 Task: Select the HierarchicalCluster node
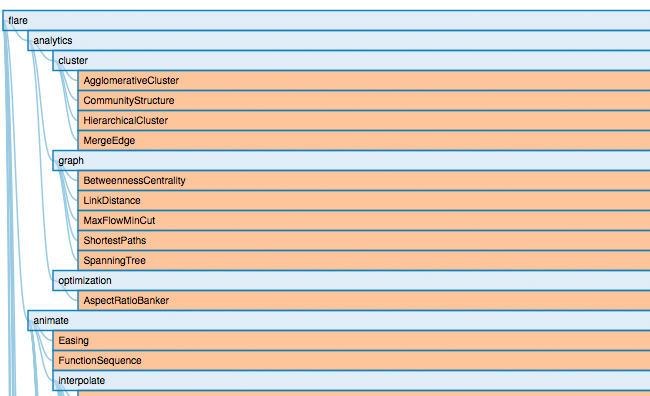(364, 120)
